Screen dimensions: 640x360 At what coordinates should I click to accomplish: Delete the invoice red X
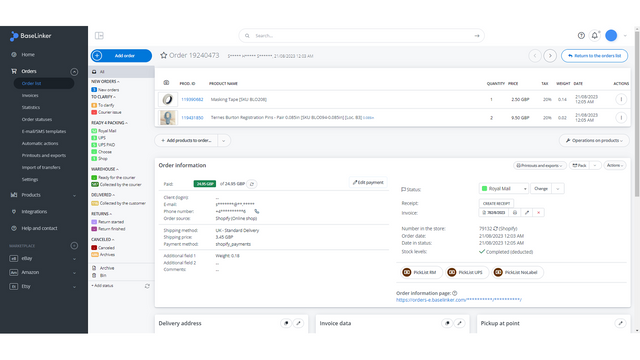pos(538,213)
